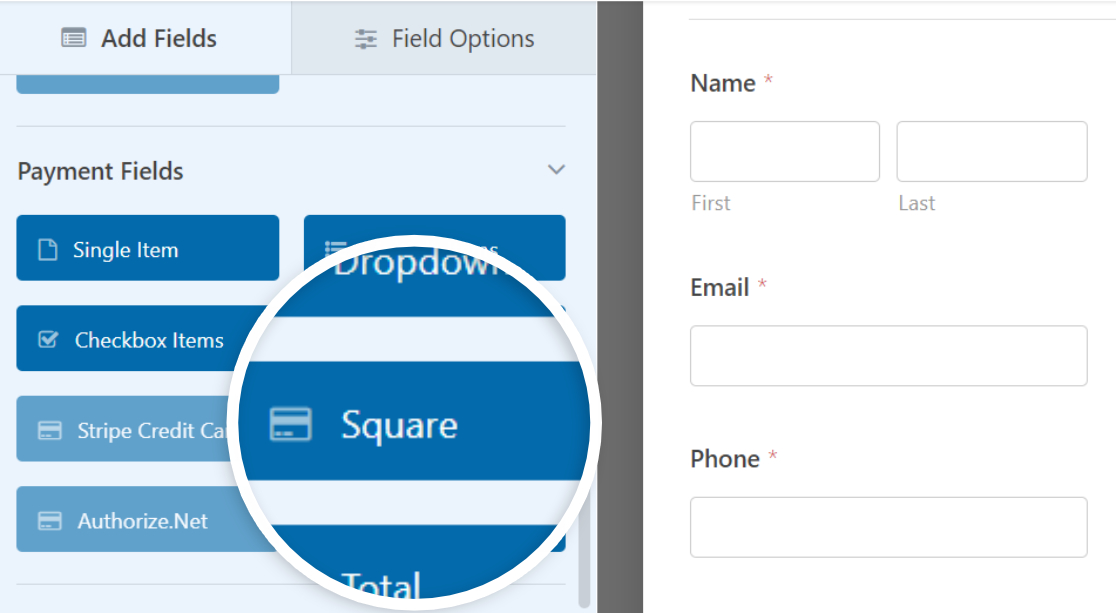
Task: Click the First name input box
Action: (784, 151)
